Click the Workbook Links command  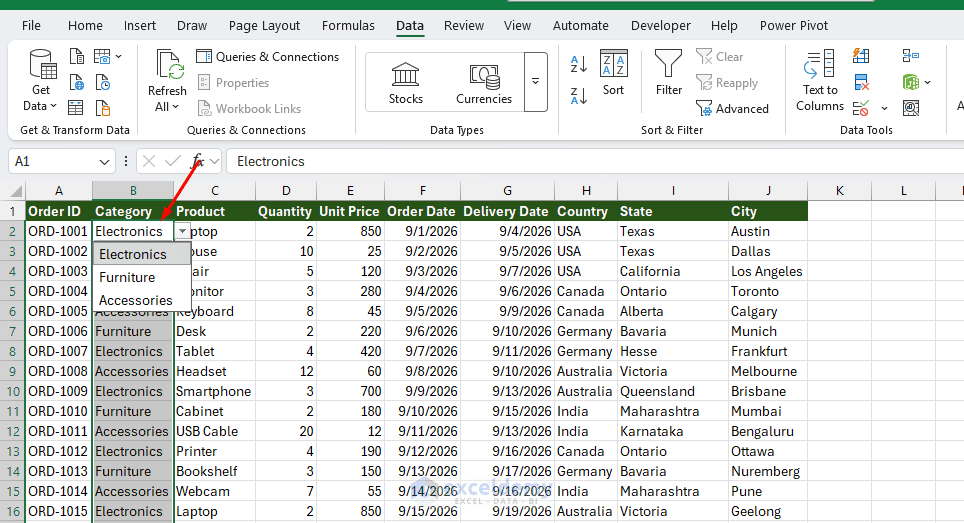[249, 109]
